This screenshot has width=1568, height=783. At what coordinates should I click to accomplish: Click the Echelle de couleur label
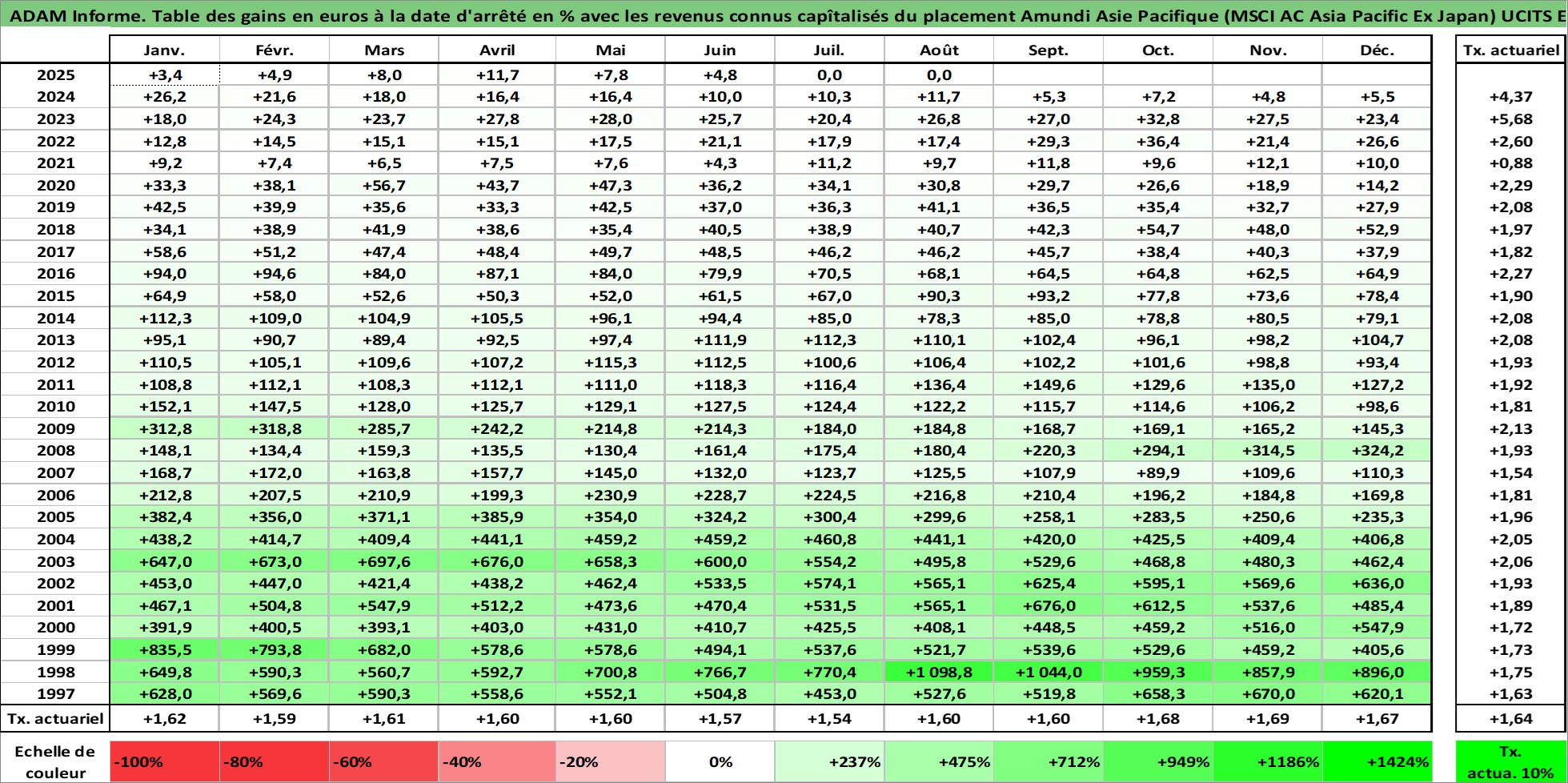click(x=55, y=762)
